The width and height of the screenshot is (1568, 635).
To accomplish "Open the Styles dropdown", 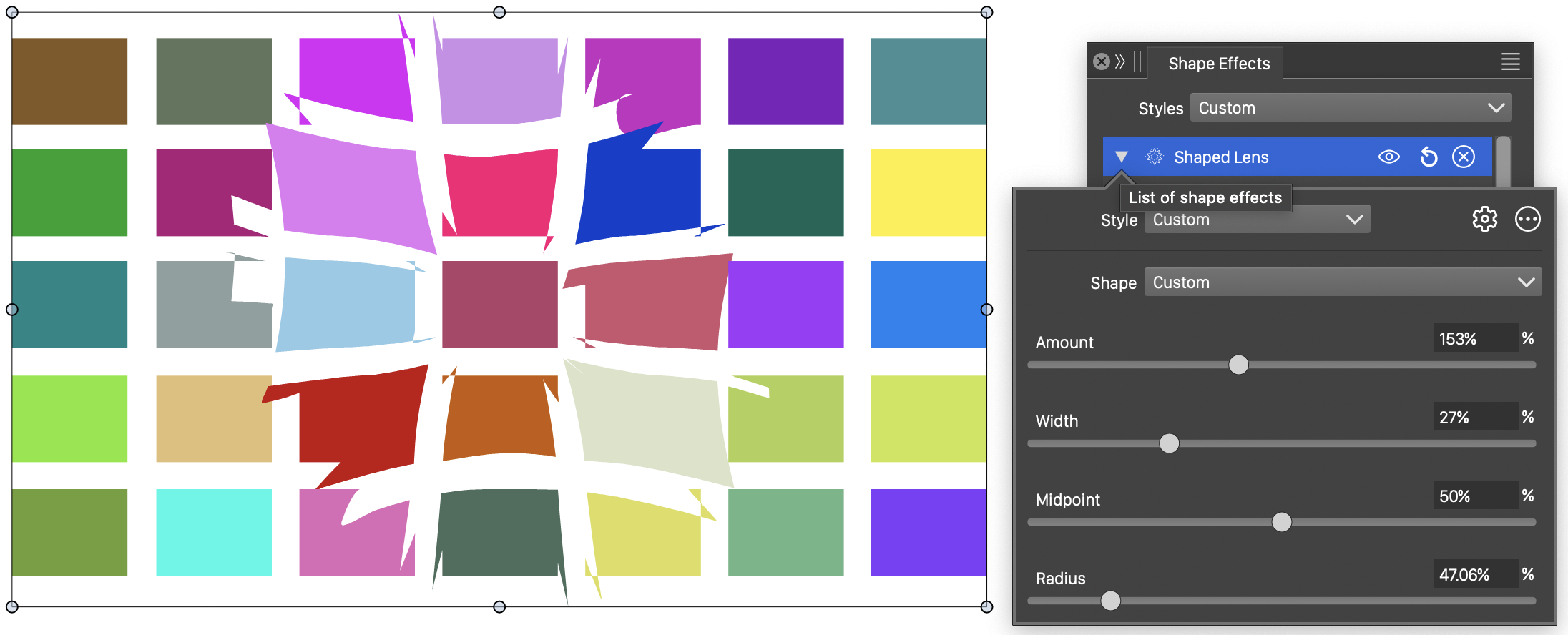I will (x=1351, y=108).
